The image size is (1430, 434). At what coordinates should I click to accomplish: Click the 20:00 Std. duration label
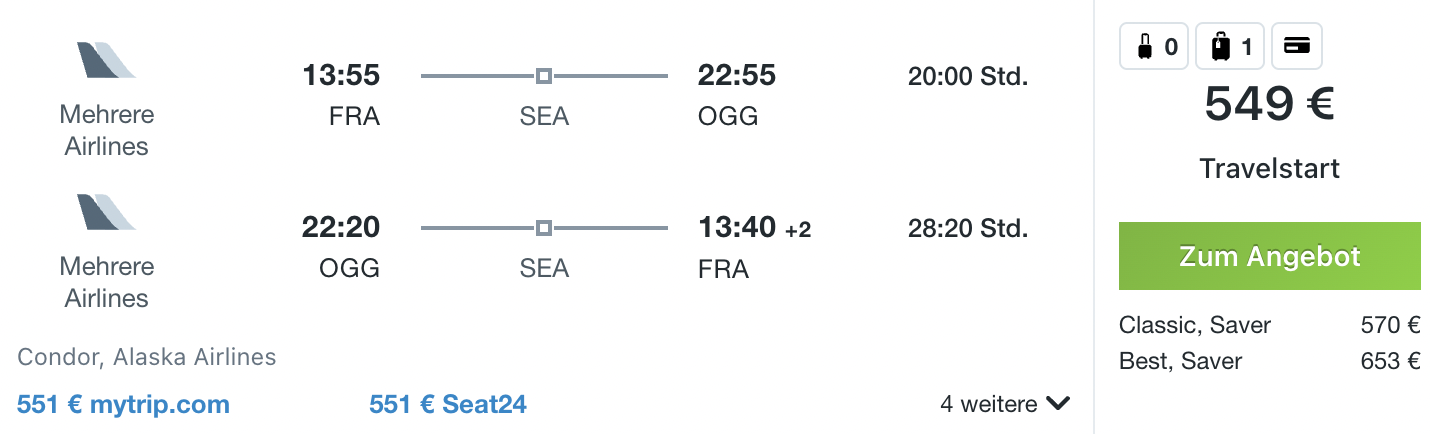point(967,76)
